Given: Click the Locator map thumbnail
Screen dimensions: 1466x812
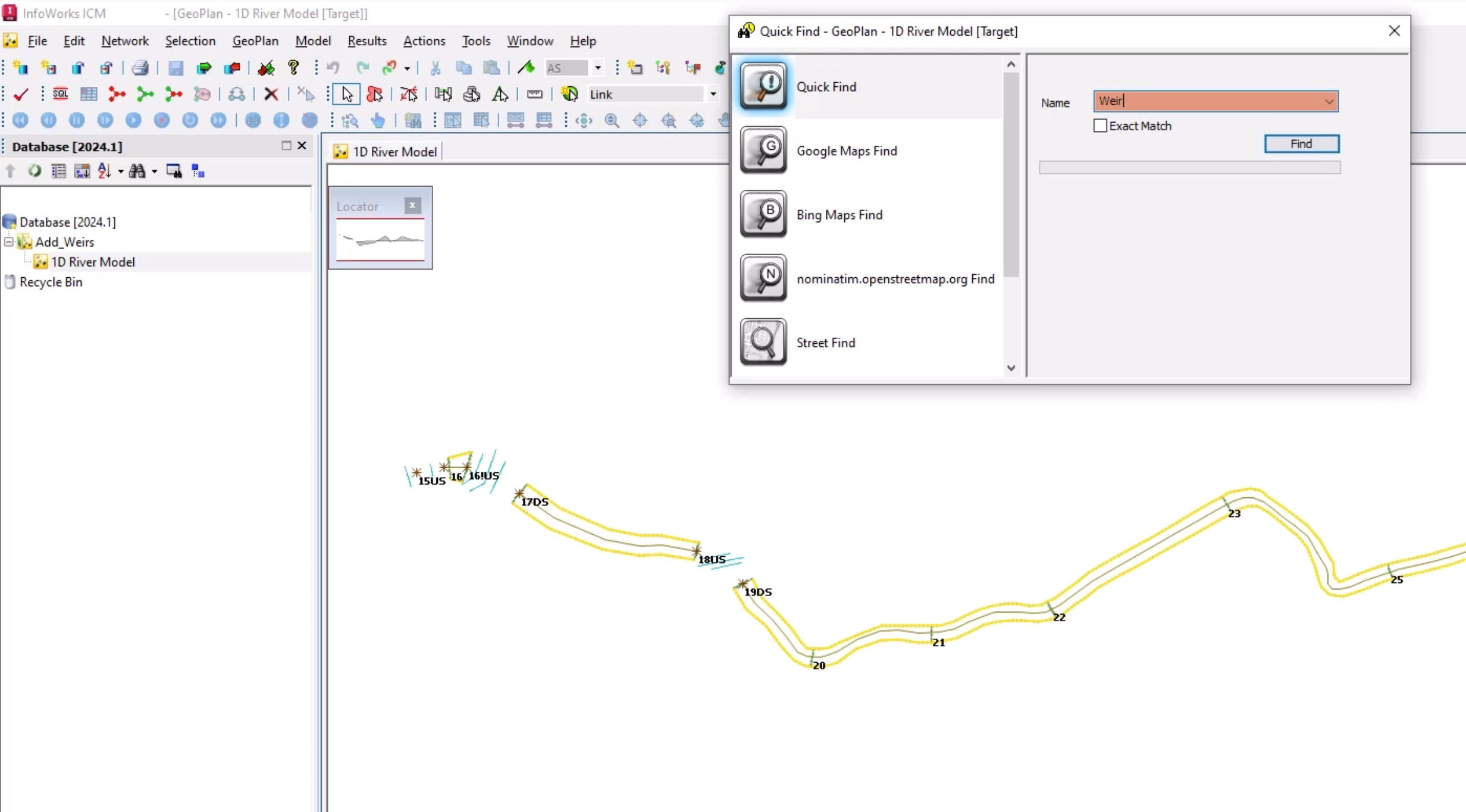Looking at the screenshot, I should [x=381, y=240].
